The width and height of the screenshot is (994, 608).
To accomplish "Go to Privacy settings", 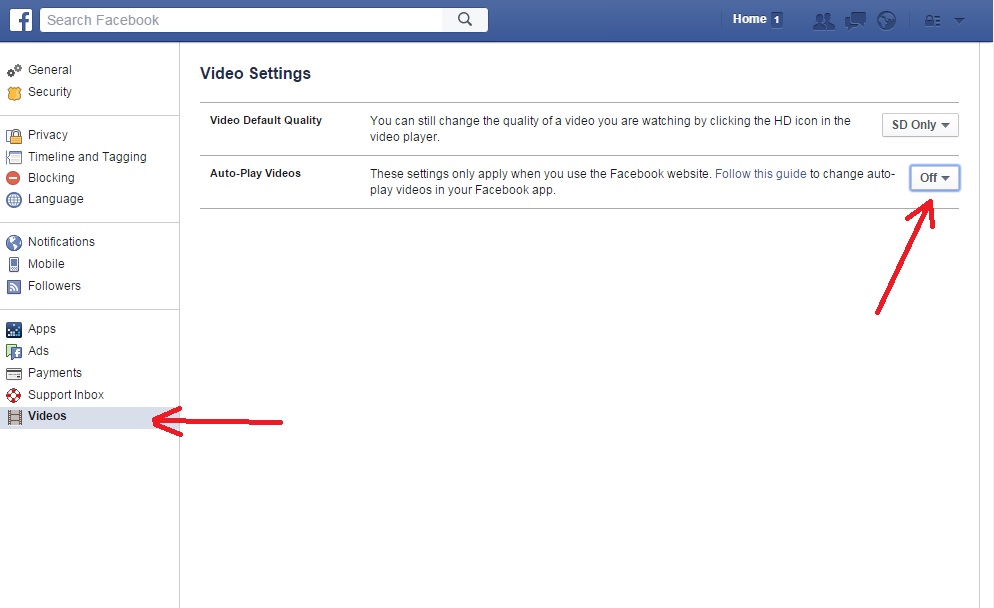I will [x=48, y=134].
